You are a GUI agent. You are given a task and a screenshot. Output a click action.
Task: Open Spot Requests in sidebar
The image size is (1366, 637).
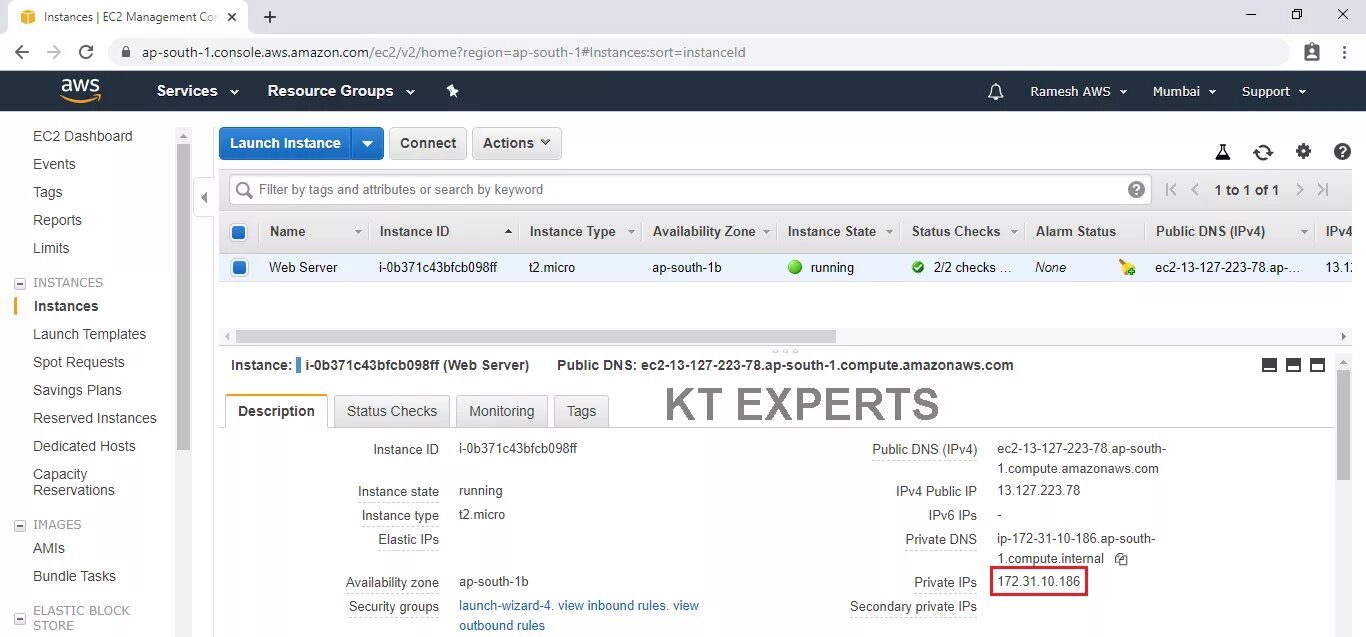tap(78, 362)
